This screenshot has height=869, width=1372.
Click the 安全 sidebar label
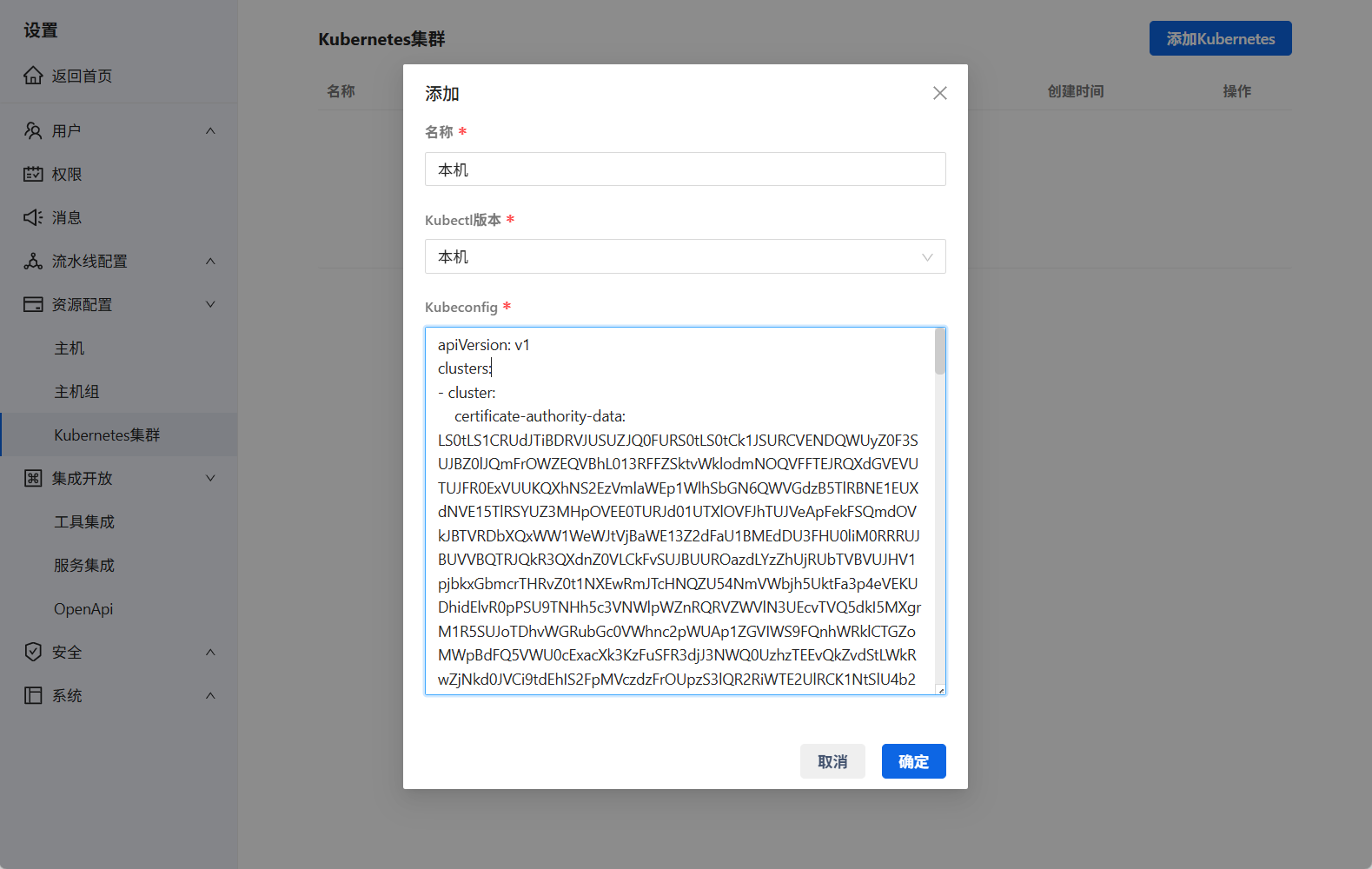66,652
